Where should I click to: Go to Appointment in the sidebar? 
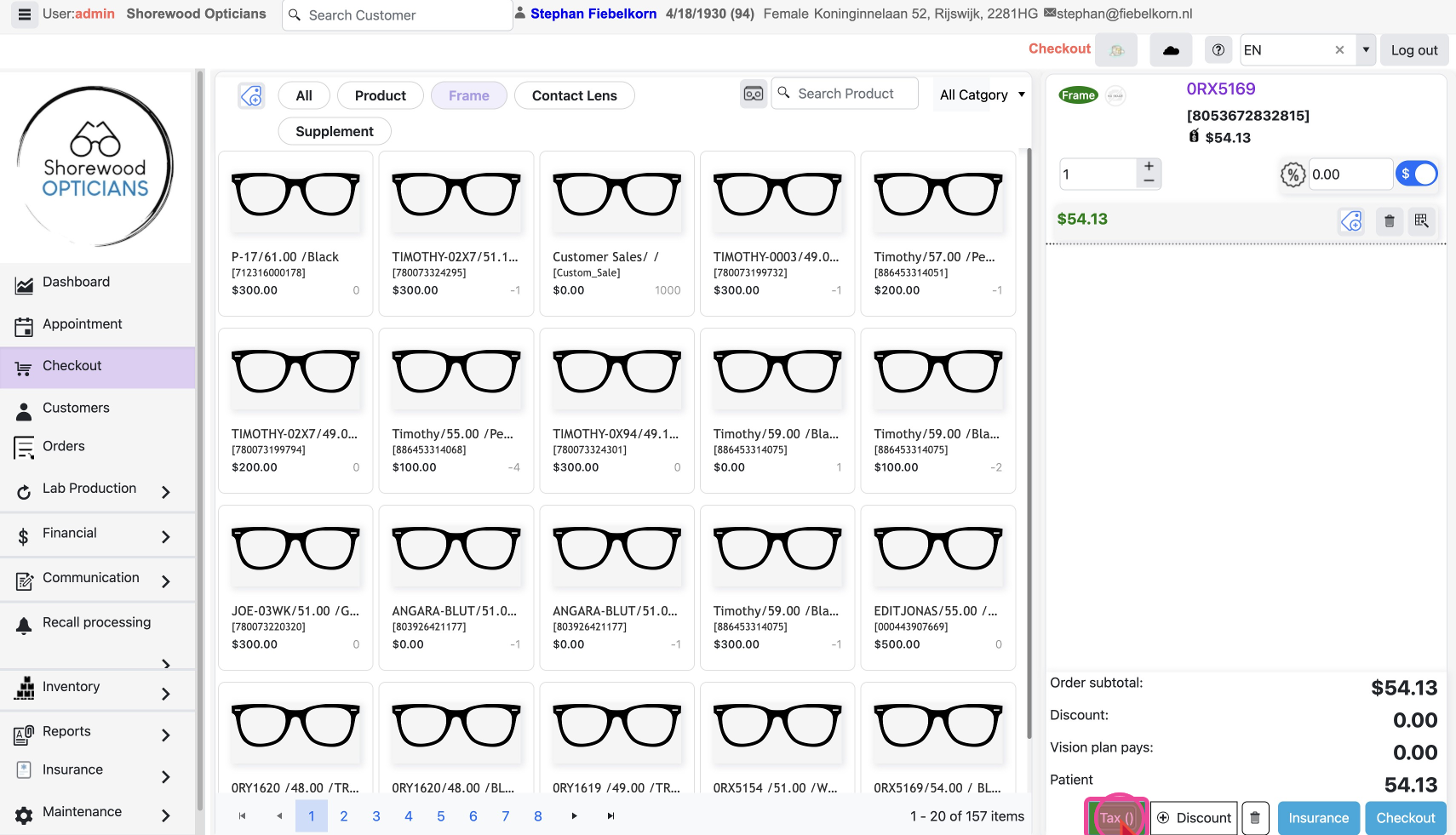(82, 324)
